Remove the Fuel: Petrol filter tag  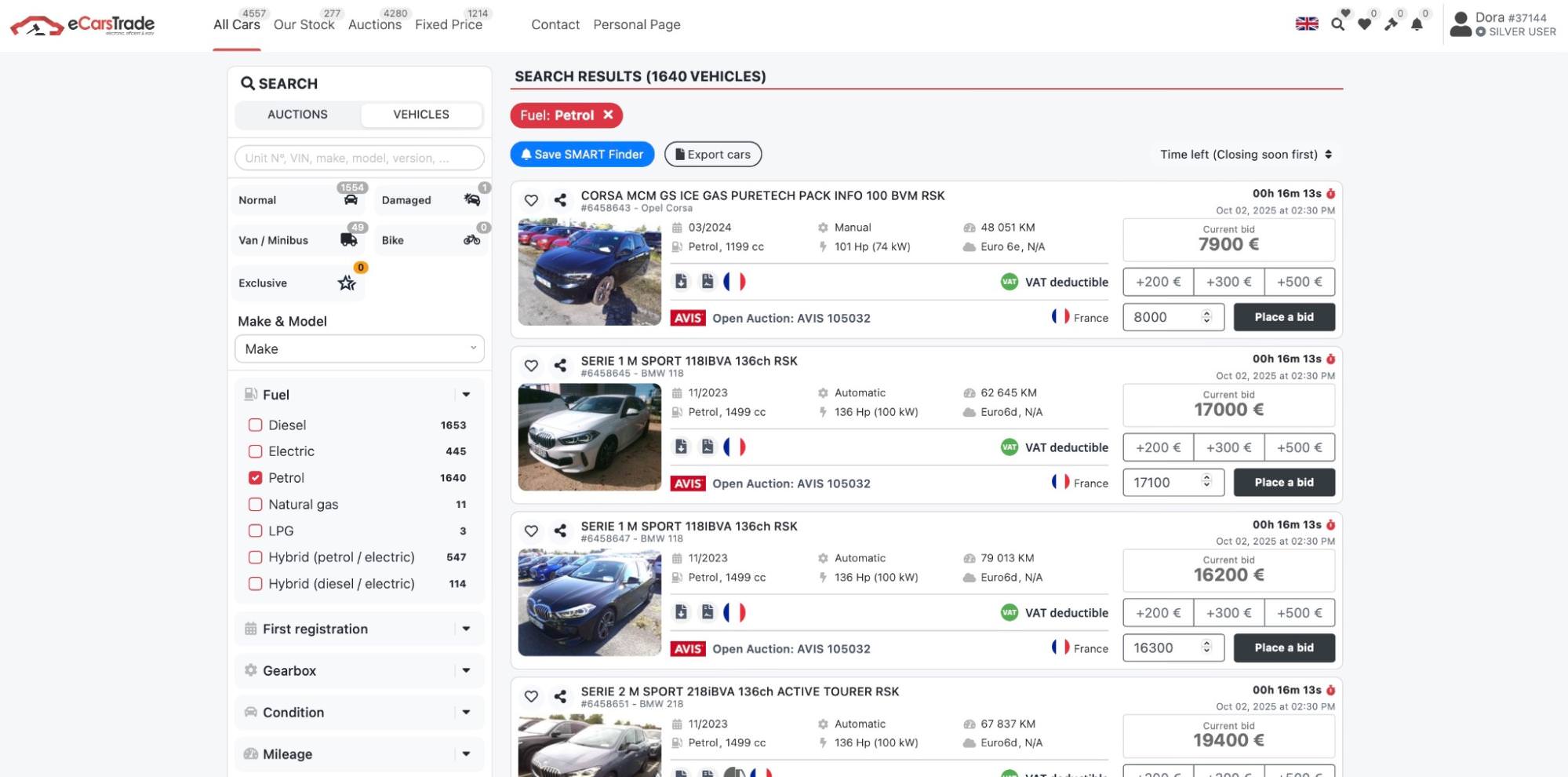(608, 115)
